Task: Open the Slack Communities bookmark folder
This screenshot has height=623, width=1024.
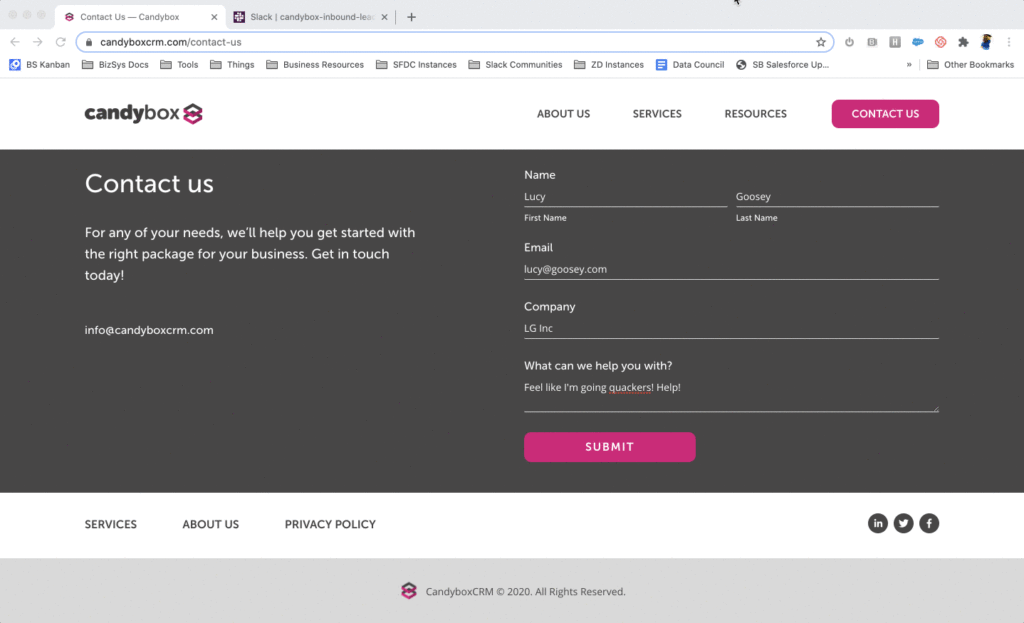Action: click(515, 65)
